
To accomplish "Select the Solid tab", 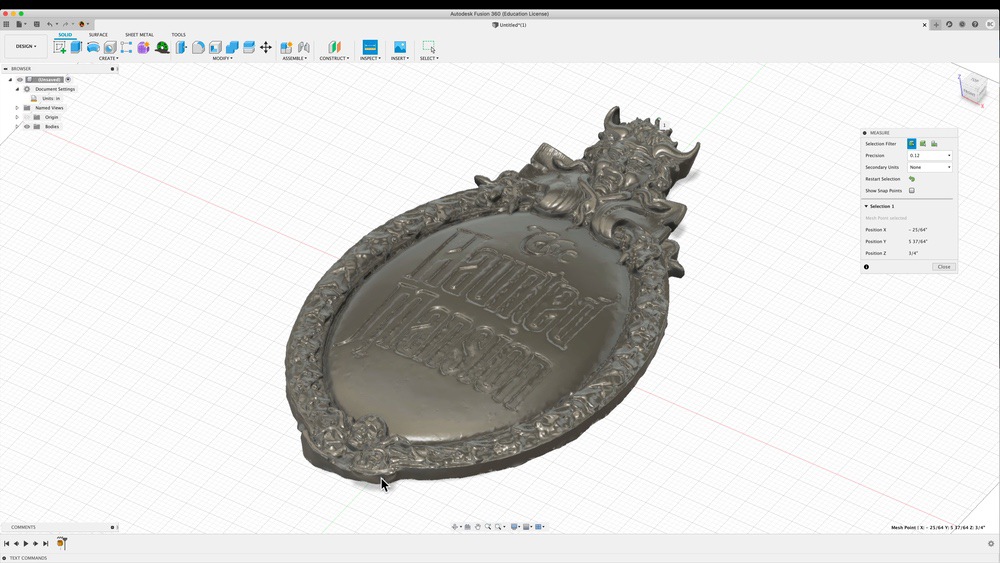I will click(x=65, y=34).
